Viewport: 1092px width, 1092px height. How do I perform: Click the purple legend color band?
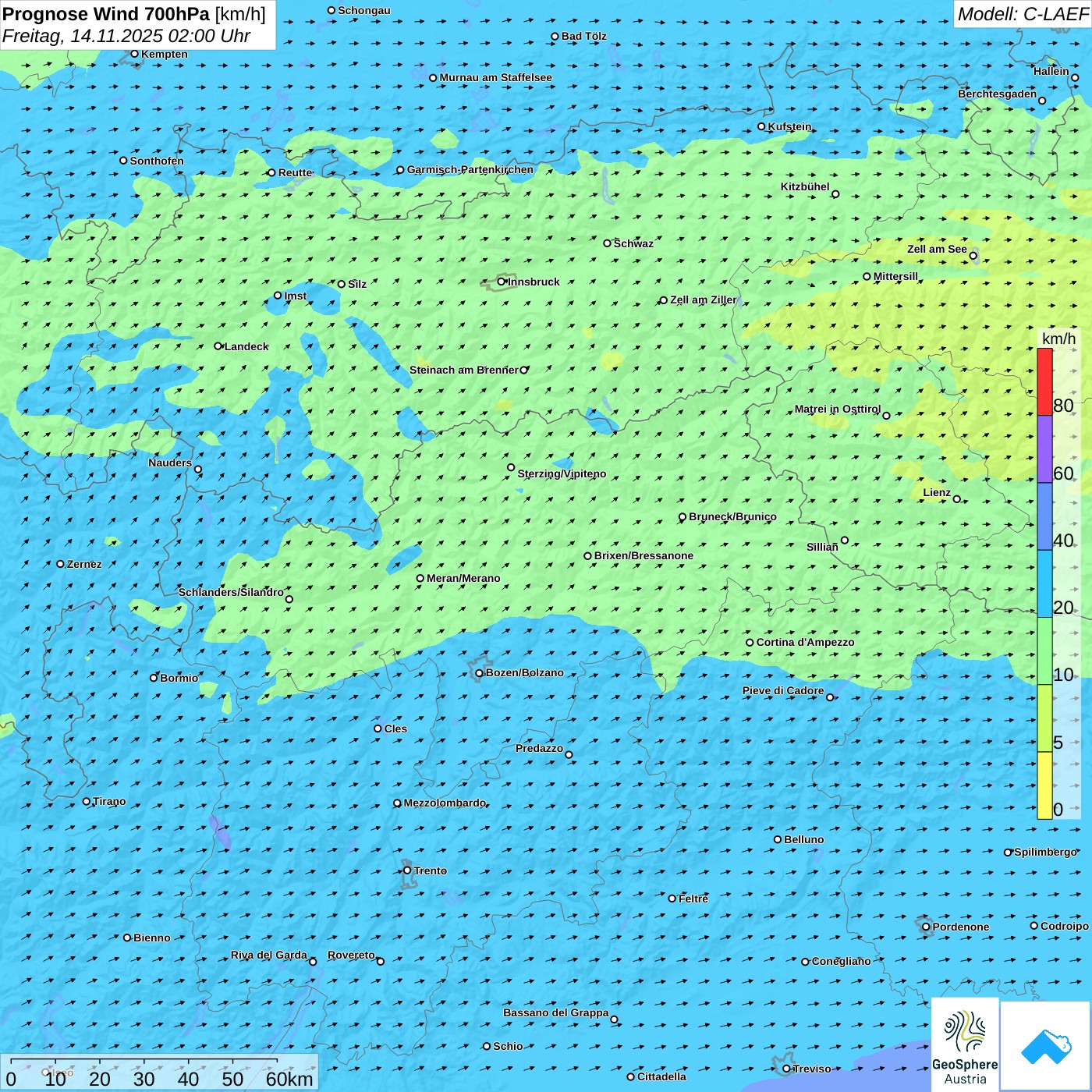(1044, 448)
